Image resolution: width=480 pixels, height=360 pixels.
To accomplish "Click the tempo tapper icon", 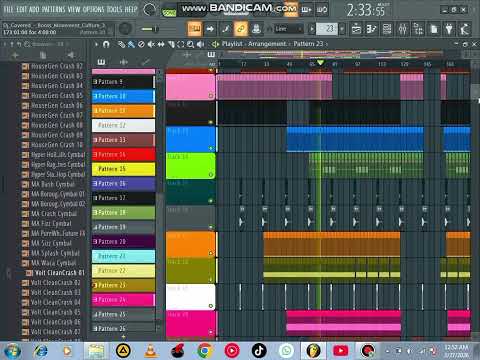I will (465, 29).
